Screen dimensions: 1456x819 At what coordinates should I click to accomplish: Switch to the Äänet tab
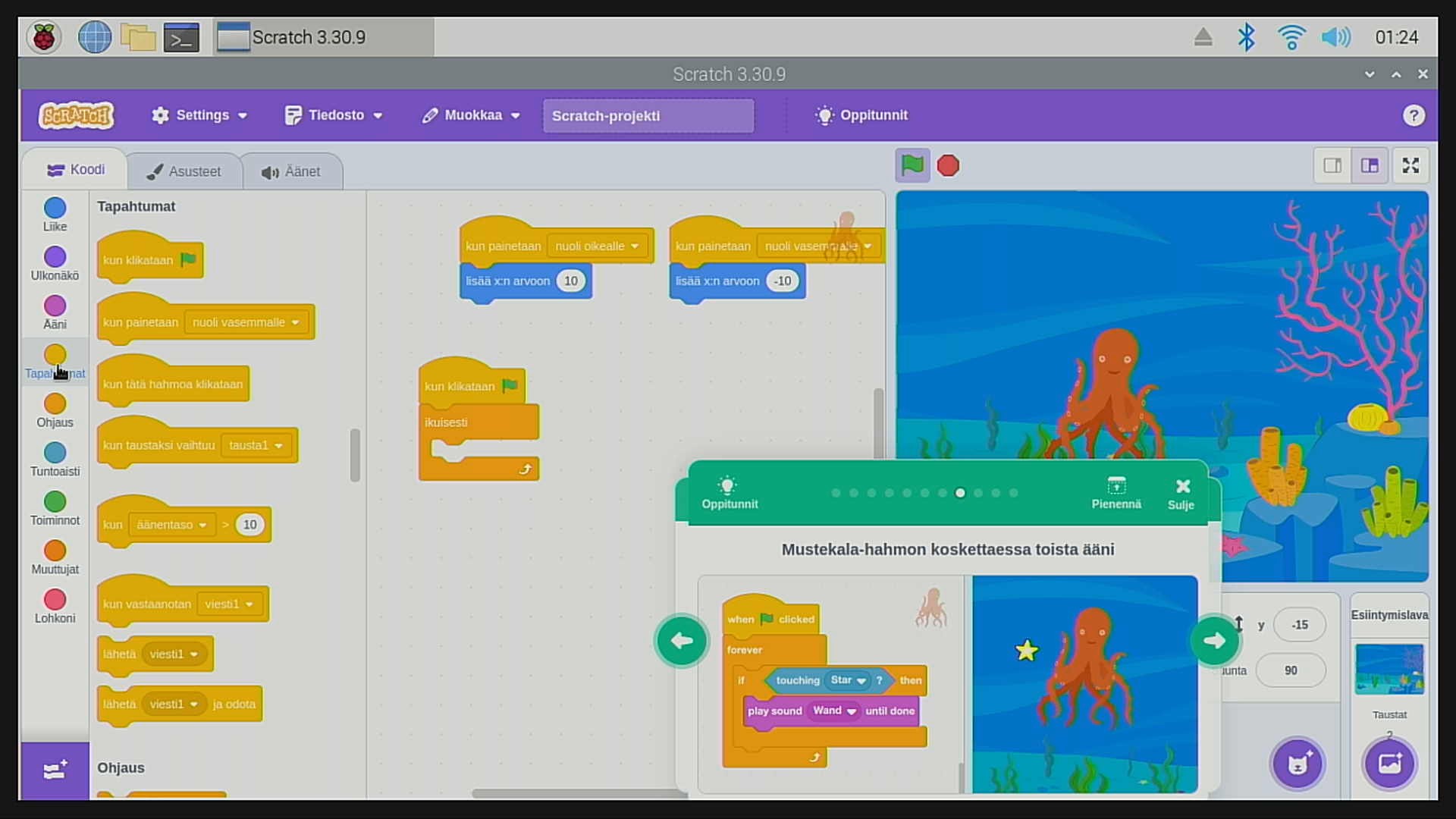292,172
